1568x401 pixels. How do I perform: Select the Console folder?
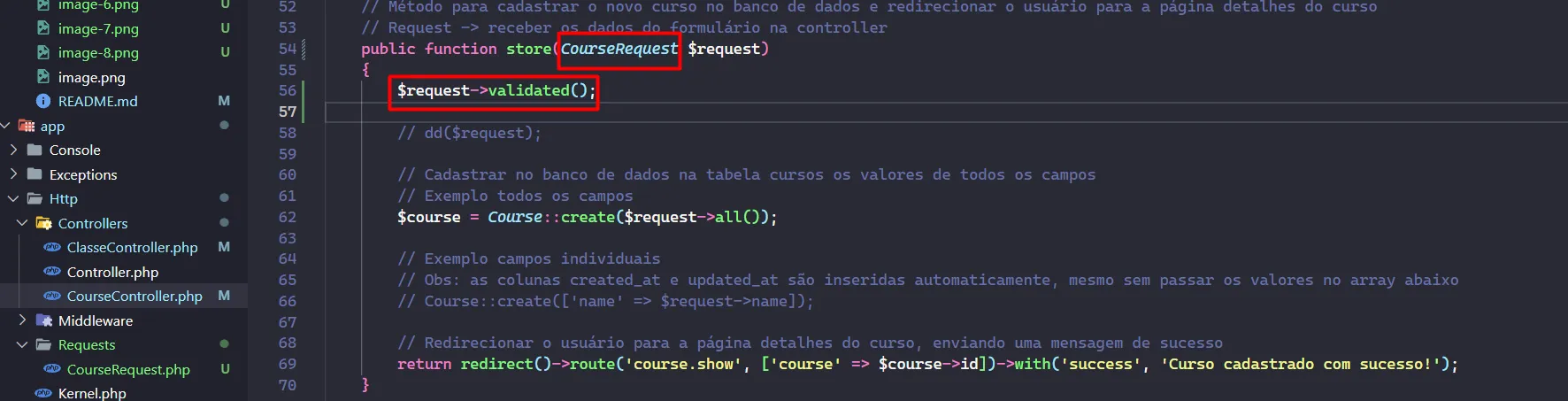pyautogui.click(x=75, y=150)
